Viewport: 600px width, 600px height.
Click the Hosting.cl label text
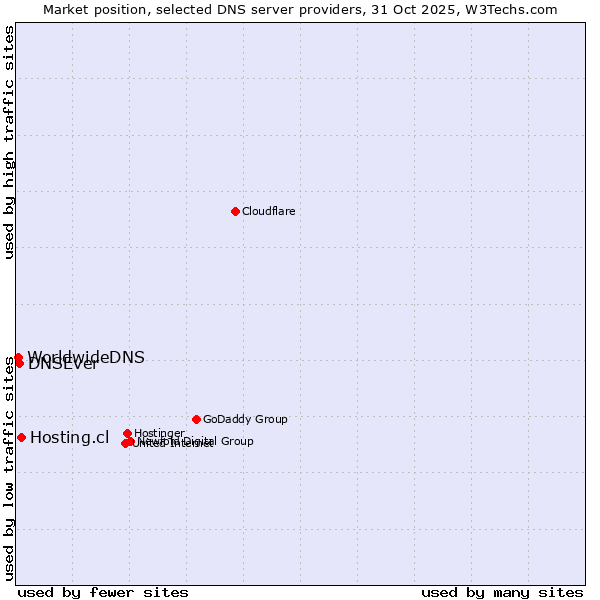tap(69, 438)
